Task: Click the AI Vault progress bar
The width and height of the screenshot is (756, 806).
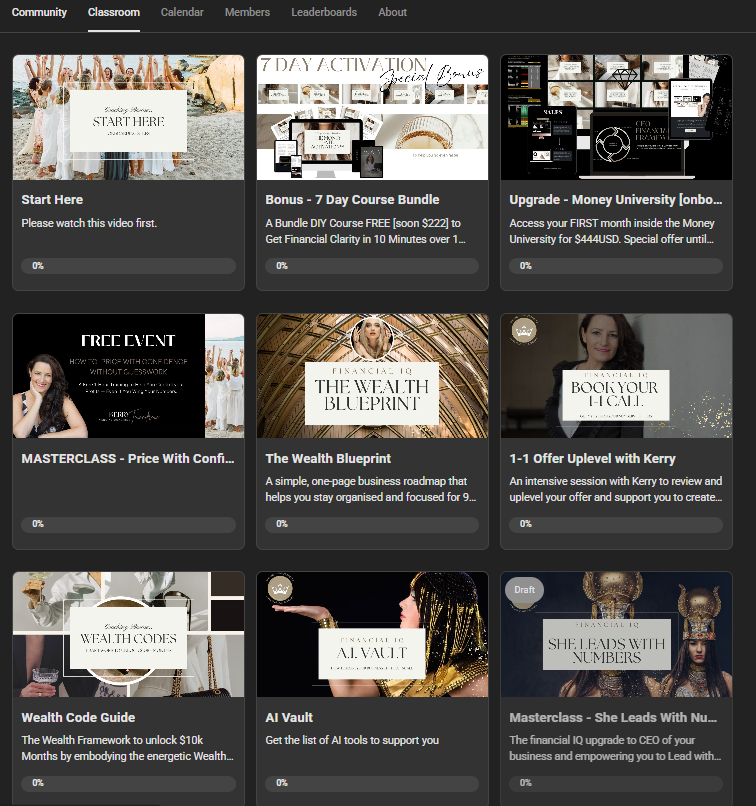Action: point(372,783)
